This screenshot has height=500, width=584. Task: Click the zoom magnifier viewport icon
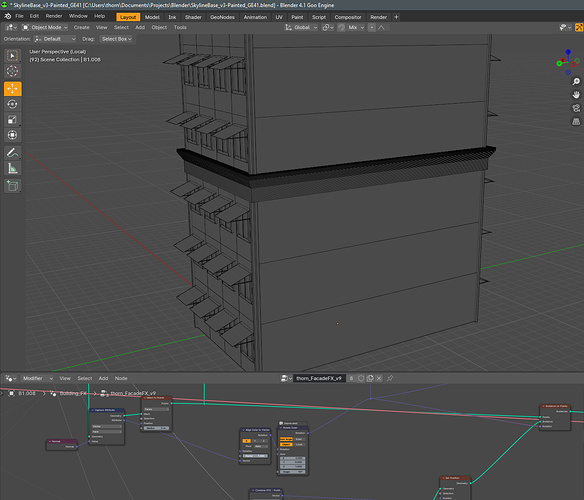[x=576, y=82]
